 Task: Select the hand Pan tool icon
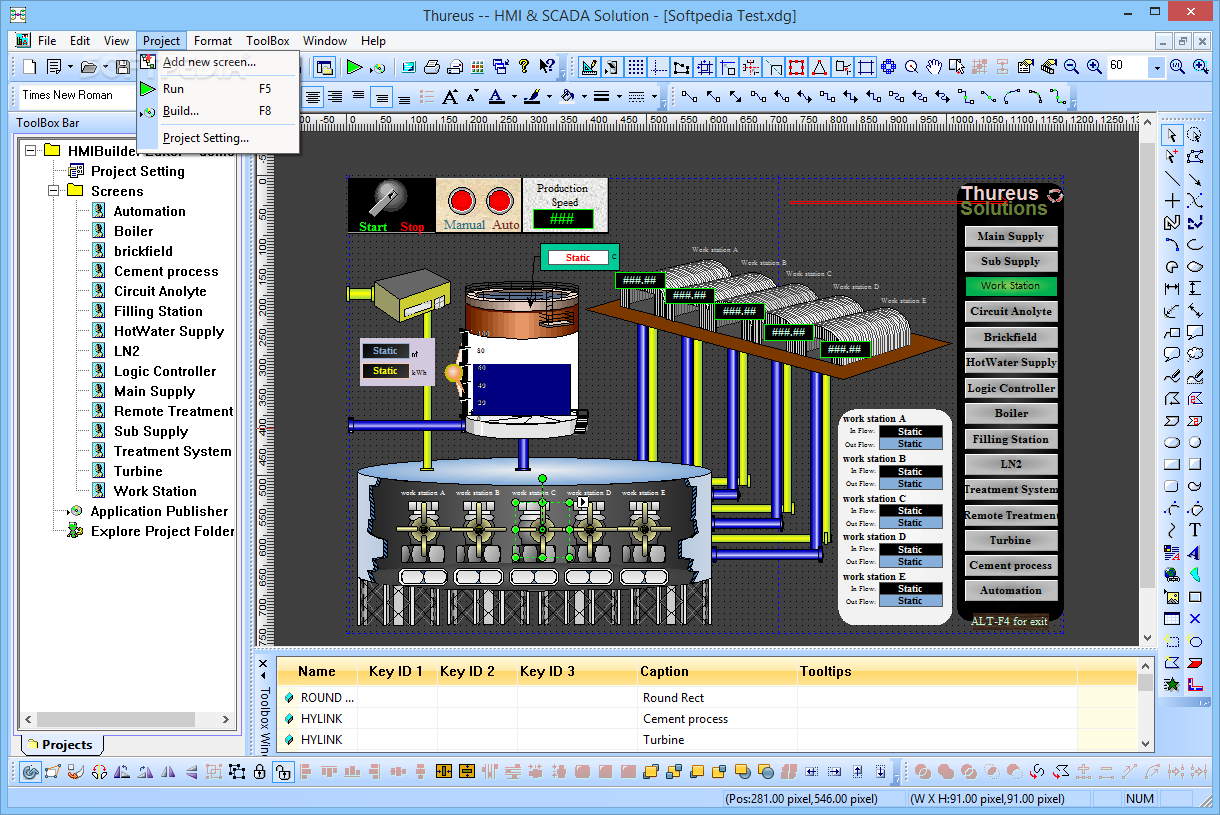coord(934,67)
